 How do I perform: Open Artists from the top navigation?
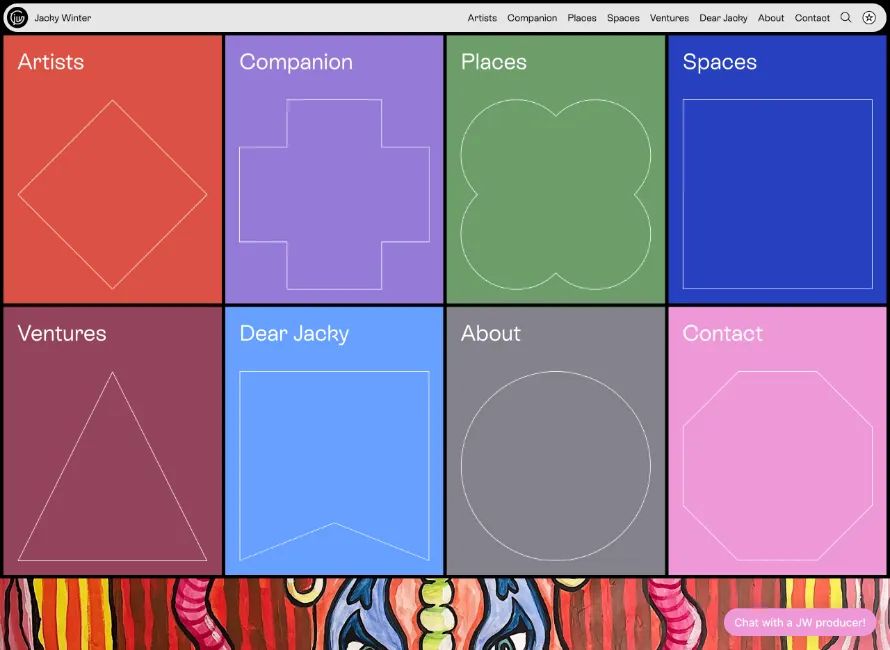482,18
